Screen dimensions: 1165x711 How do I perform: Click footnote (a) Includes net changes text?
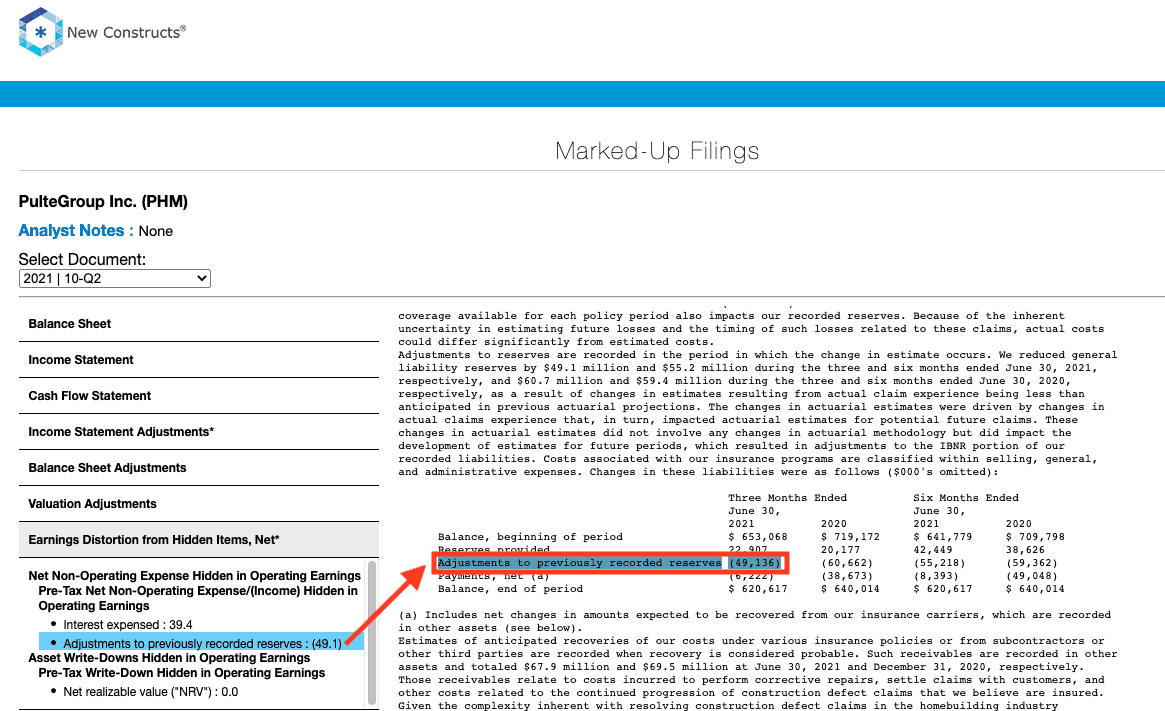click(x=755, y=621)
